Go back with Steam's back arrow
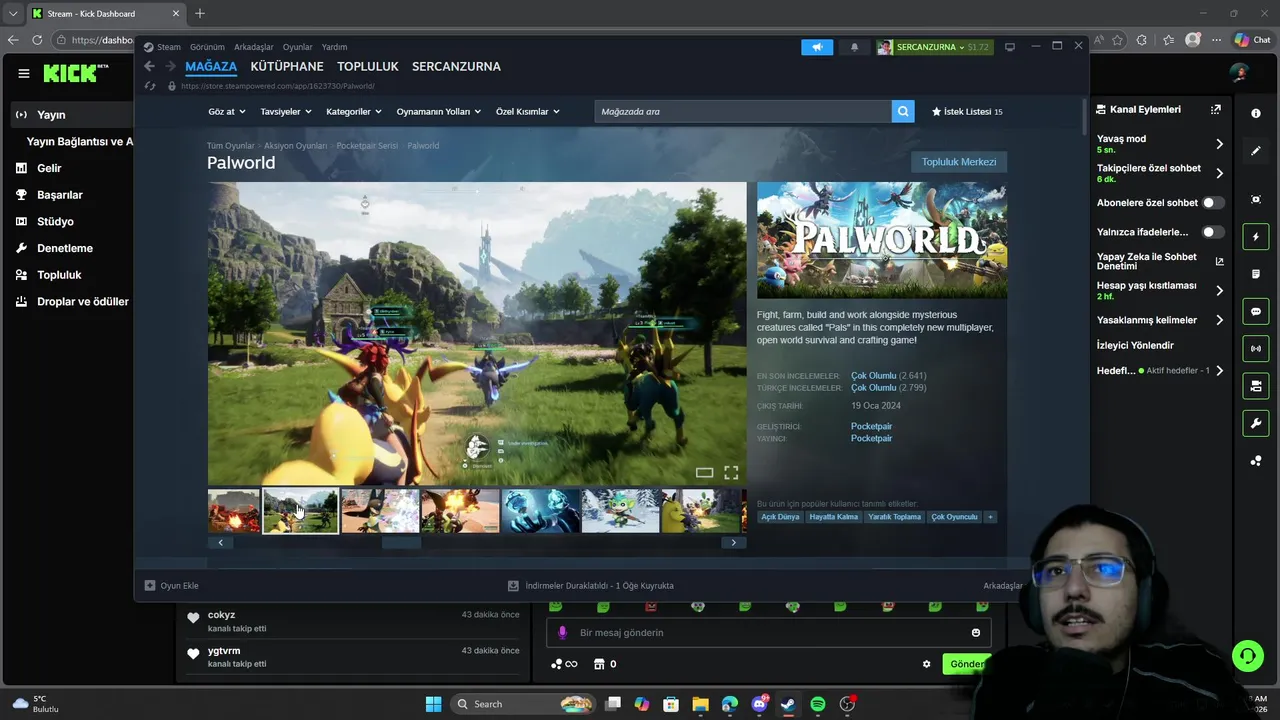Viewport: 1280px width, 720px height. [x=149, y=66]
